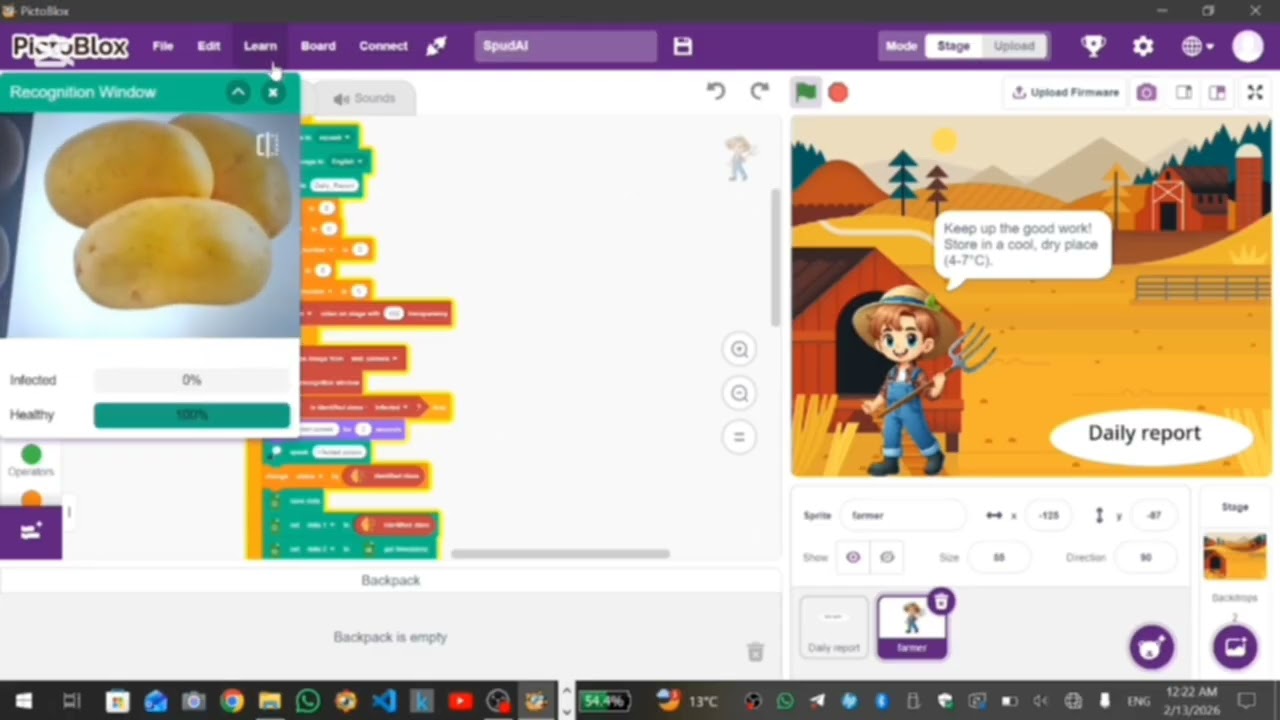Reset workspace zoom with equals icon
Image resolution: width=1280 pixels, height=720 pixels.
click(739, 437)
